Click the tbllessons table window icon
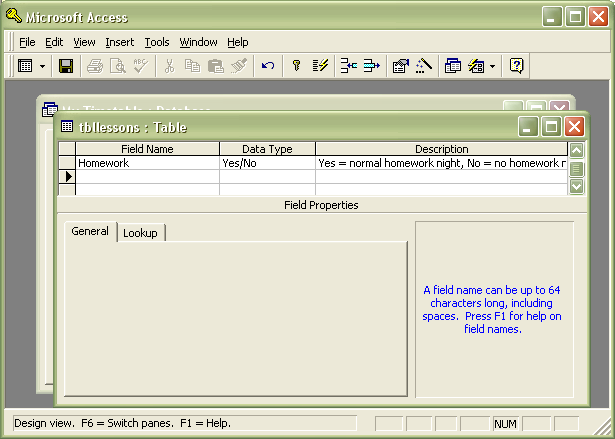The image size is (615, 439). tap(67, 126)
